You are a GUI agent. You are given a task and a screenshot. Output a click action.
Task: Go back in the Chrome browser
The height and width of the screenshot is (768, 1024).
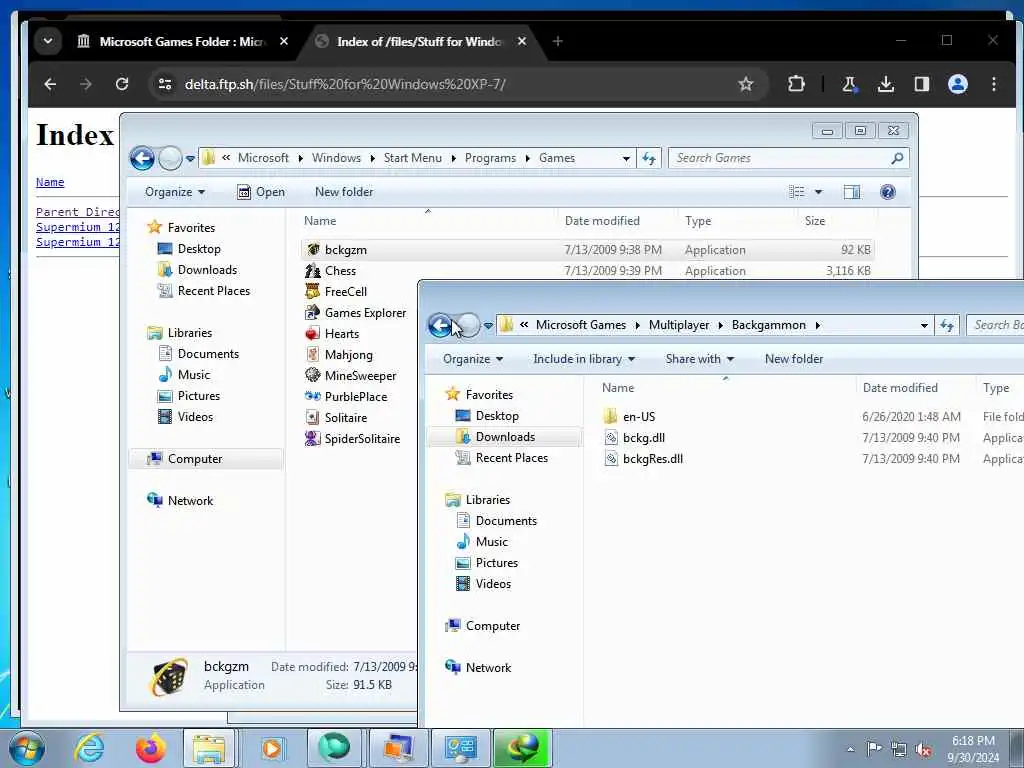click(x=50, y=84)
